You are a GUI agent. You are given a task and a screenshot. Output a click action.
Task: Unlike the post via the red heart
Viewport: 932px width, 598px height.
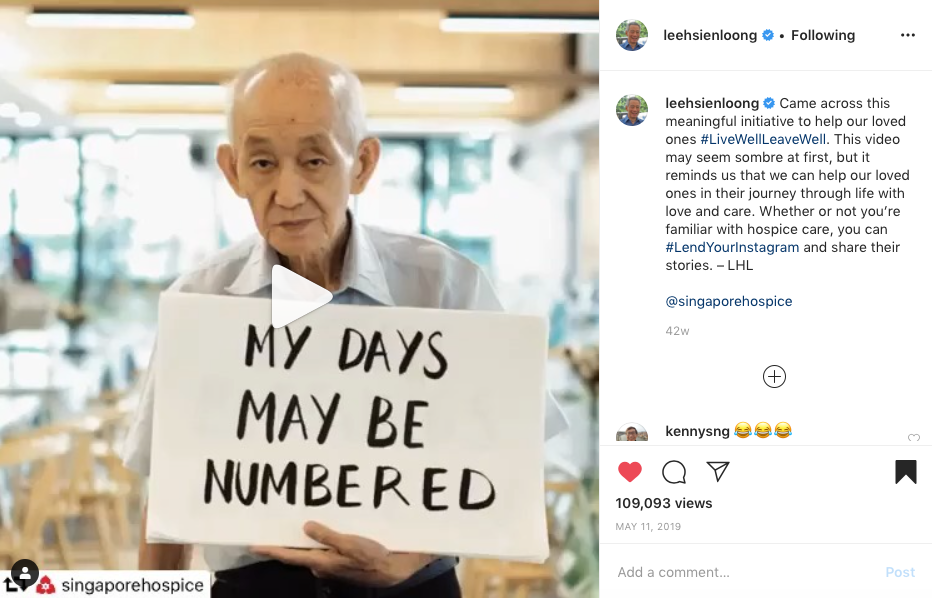click(x=629, y=472)
